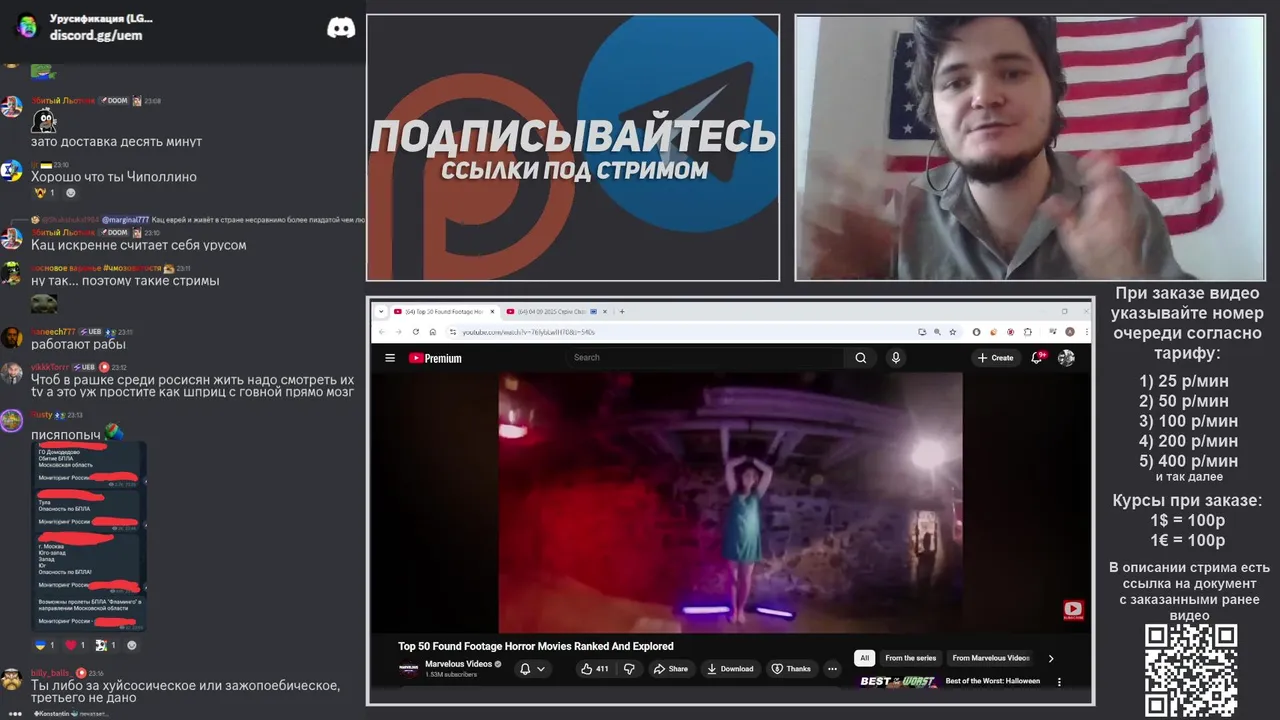Open YouTube notifications bell with 9+ badge
The width and height of the screenshot is (1280, 720).
tap(1038, 357)
